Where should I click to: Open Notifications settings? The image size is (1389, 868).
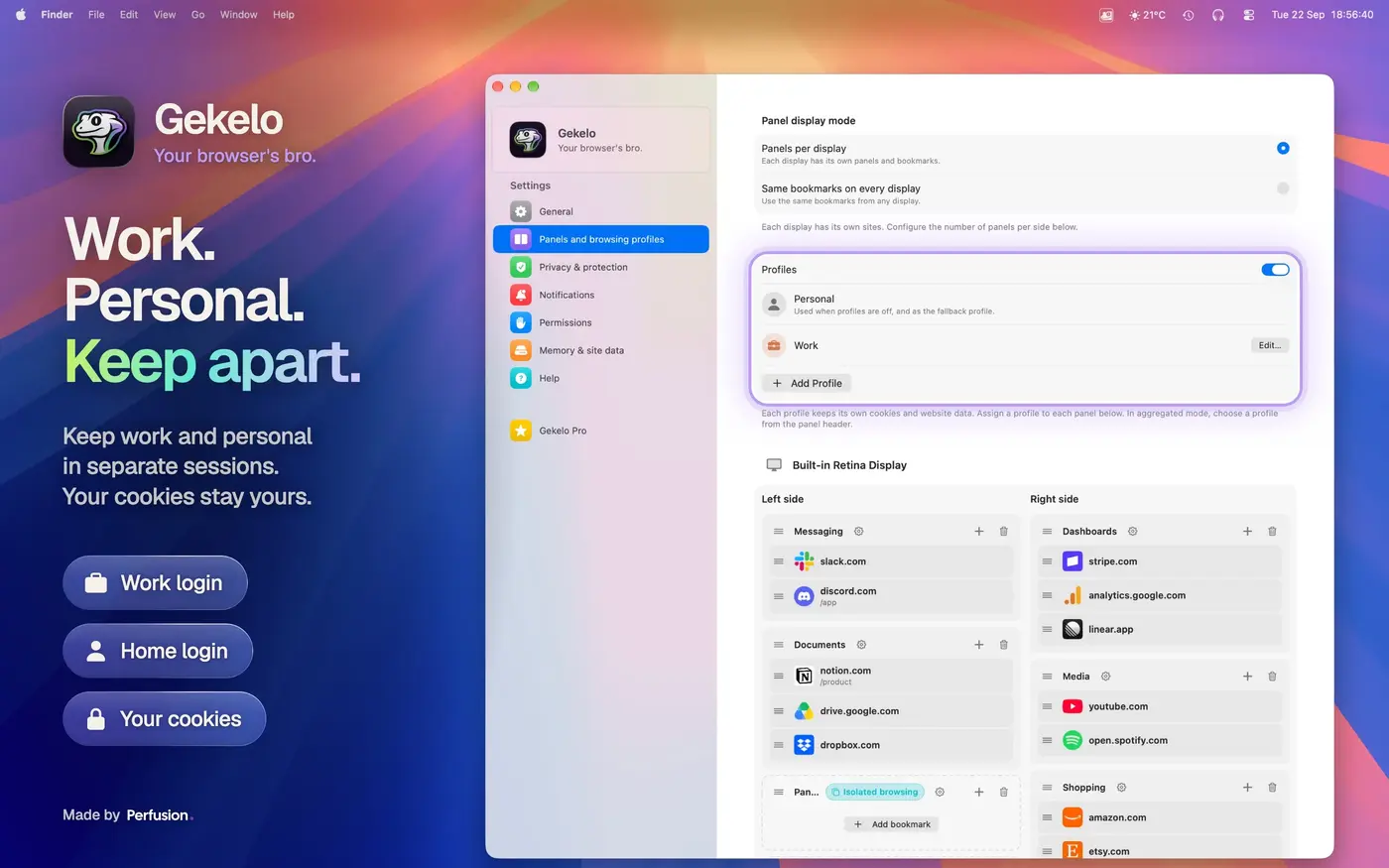[600, 295]
